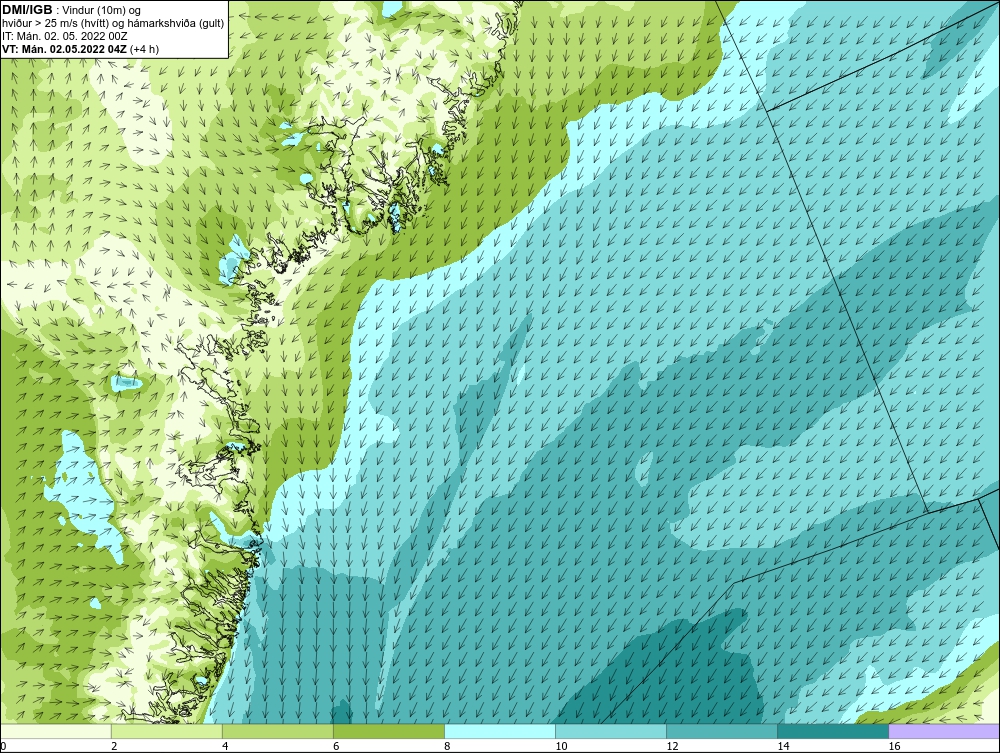Click the 'VT: Mán. 02.05.2022 04Z' line
1000x753 pixels.
64,49
